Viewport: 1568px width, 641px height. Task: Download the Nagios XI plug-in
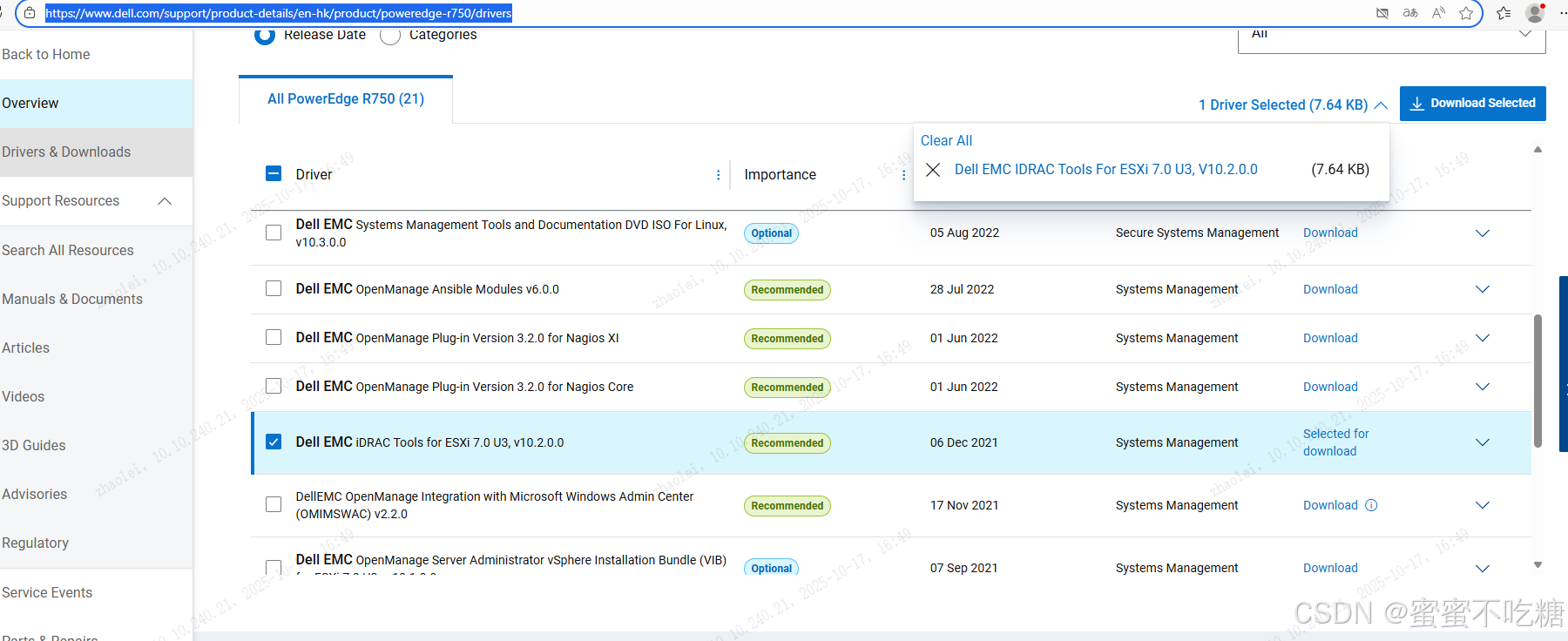click(x=1330, y=338)
